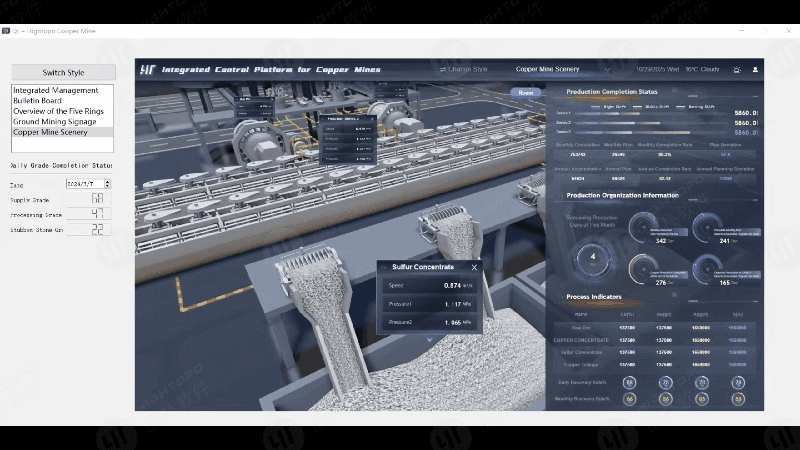Click the down chevron below Sulfur Concentrate panel
The image size is (800, 450).
click(430, 340)
